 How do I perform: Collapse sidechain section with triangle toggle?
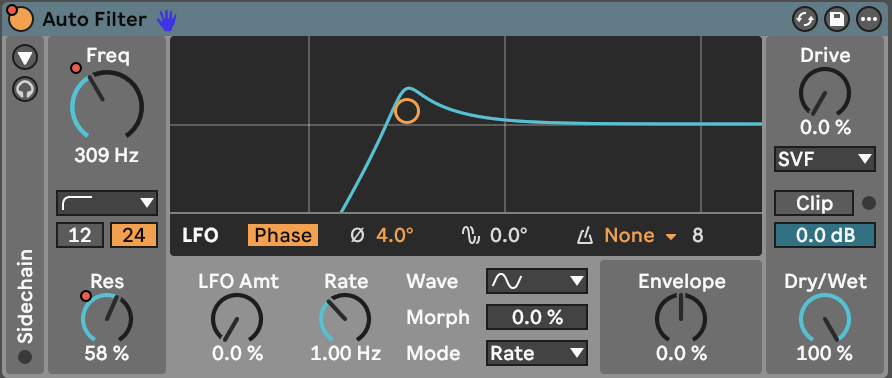click(x=25, y=57)
